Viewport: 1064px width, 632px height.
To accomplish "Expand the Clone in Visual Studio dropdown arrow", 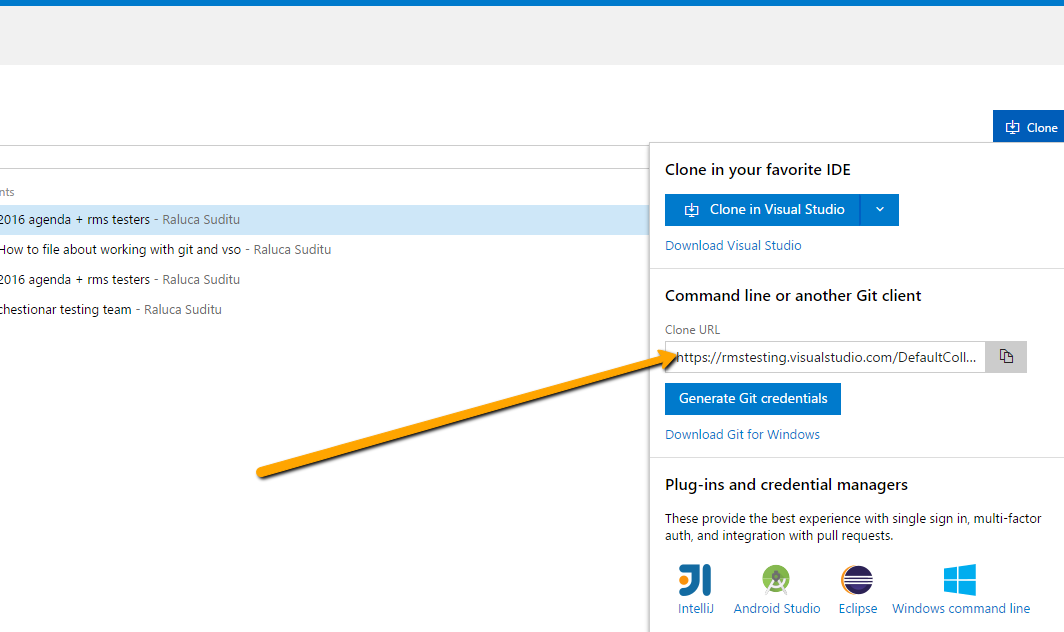I will 879,210.
